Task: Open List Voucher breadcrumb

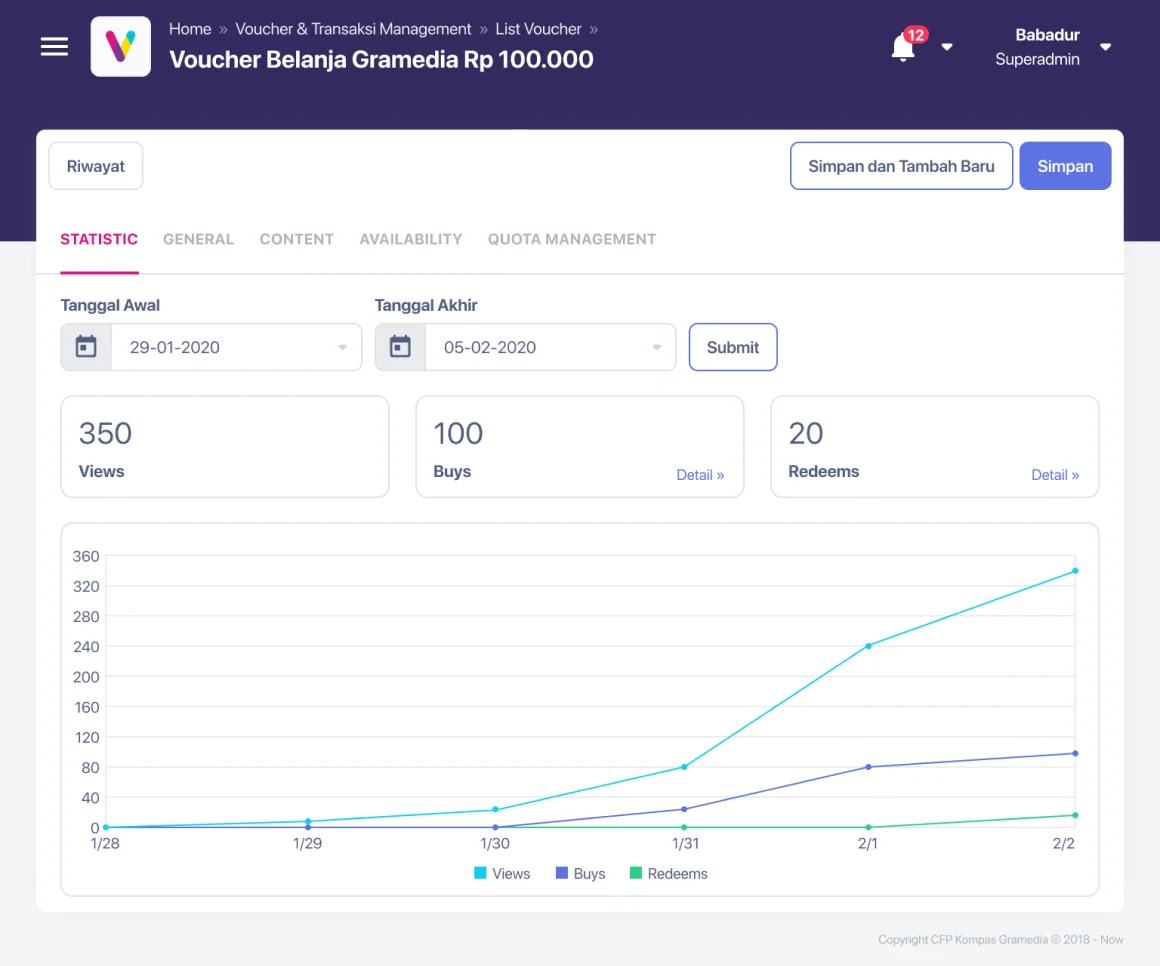Action: click(x=539, y=29)
